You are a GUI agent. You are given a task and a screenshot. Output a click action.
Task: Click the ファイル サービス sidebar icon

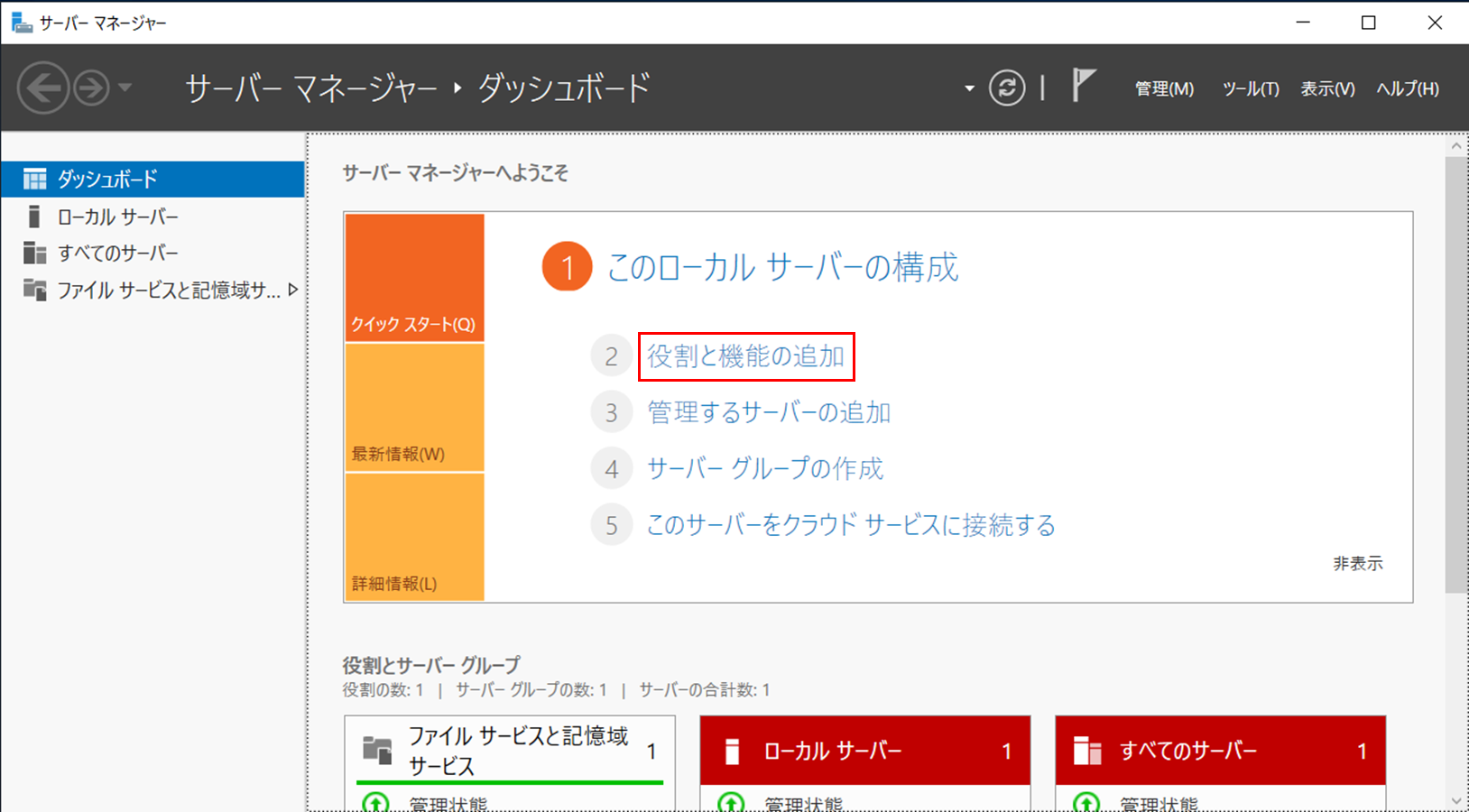tap(34, 290)
